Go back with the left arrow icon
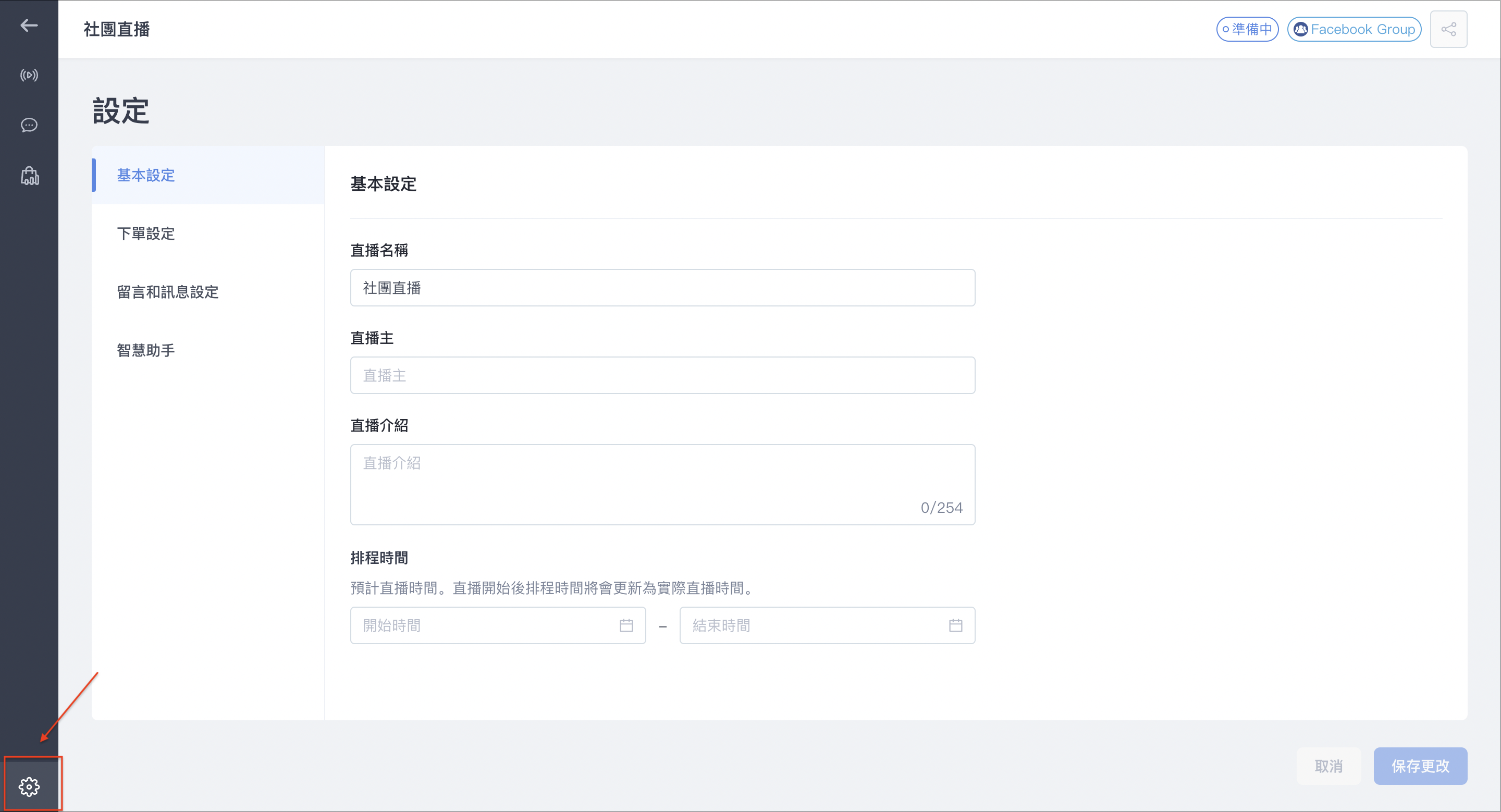Viewport: 1501px width, 812px height. [29, 25]
